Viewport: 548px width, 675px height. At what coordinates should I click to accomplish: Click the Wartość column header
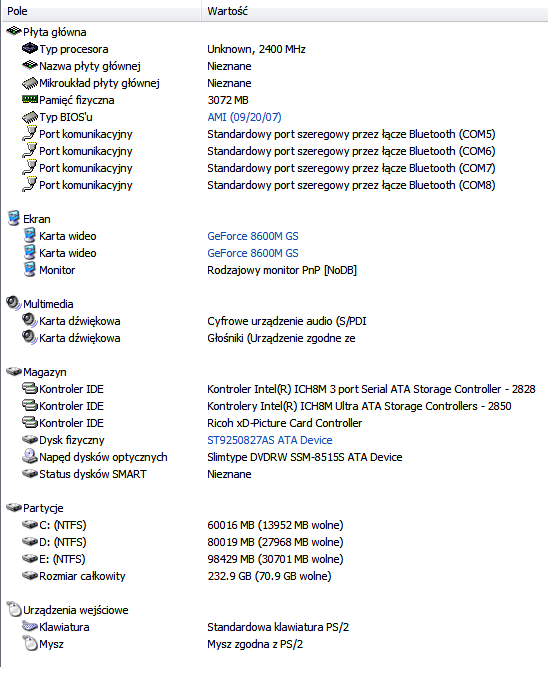coord(375,11)
